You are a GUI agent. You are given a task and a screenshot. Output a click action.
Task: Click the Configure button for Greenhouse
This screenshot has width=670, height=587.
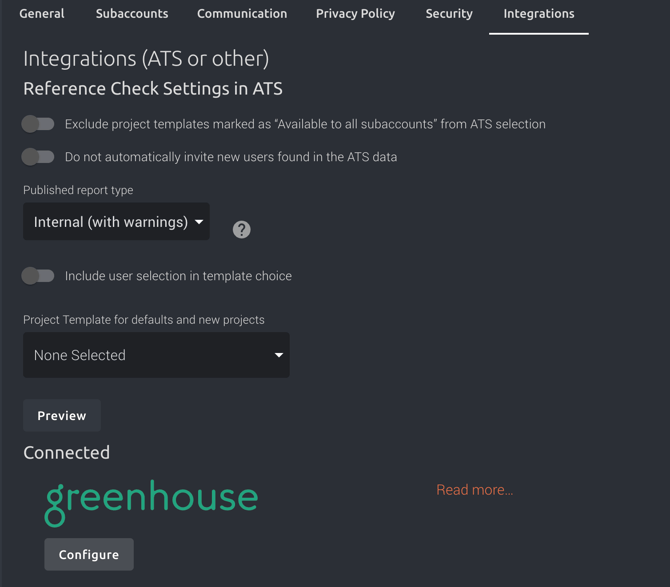pos(89,554)
